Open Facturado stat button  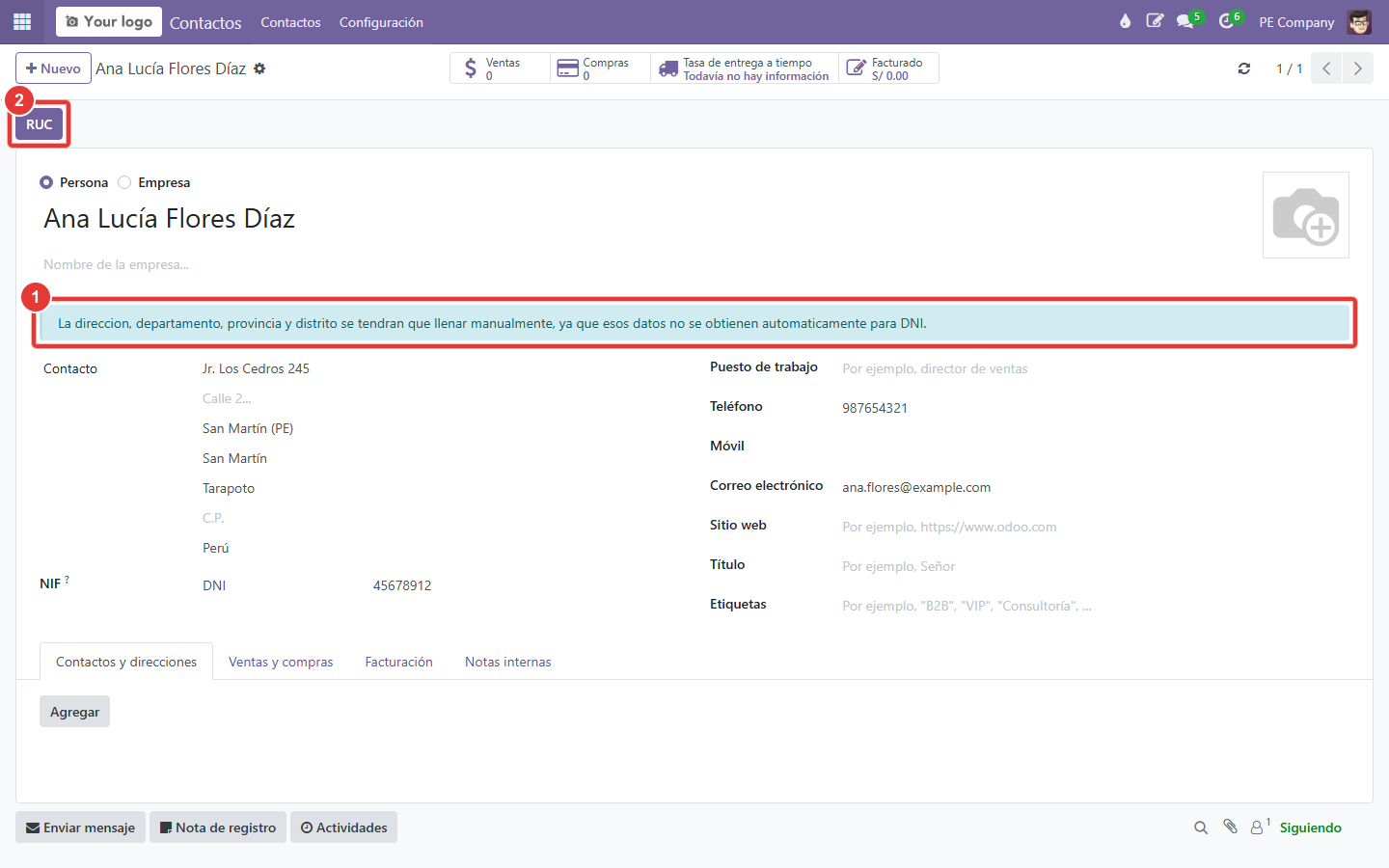click(x=888, y=68)
